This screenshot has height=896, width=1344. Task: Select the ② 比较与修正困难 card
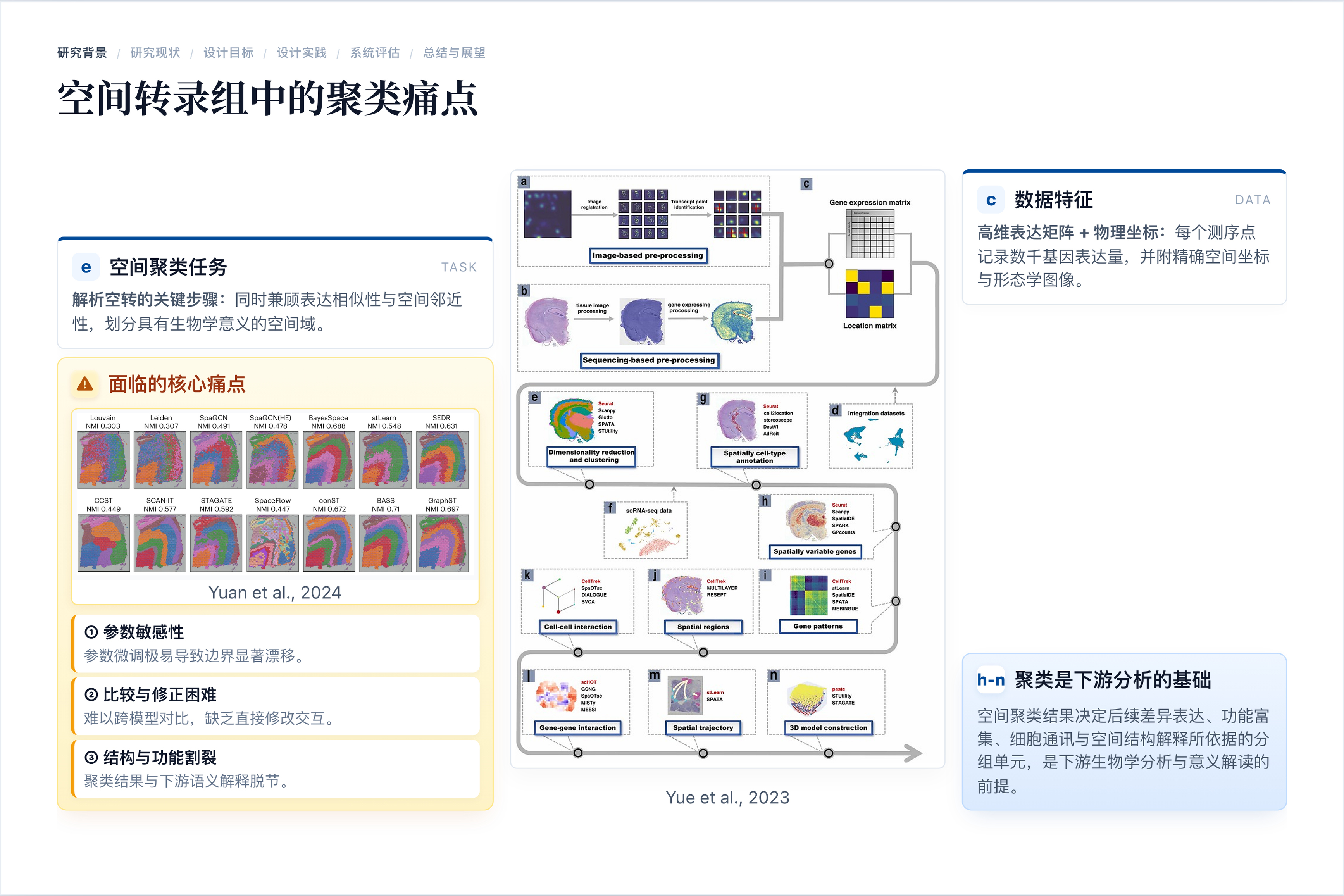(275, 706)
